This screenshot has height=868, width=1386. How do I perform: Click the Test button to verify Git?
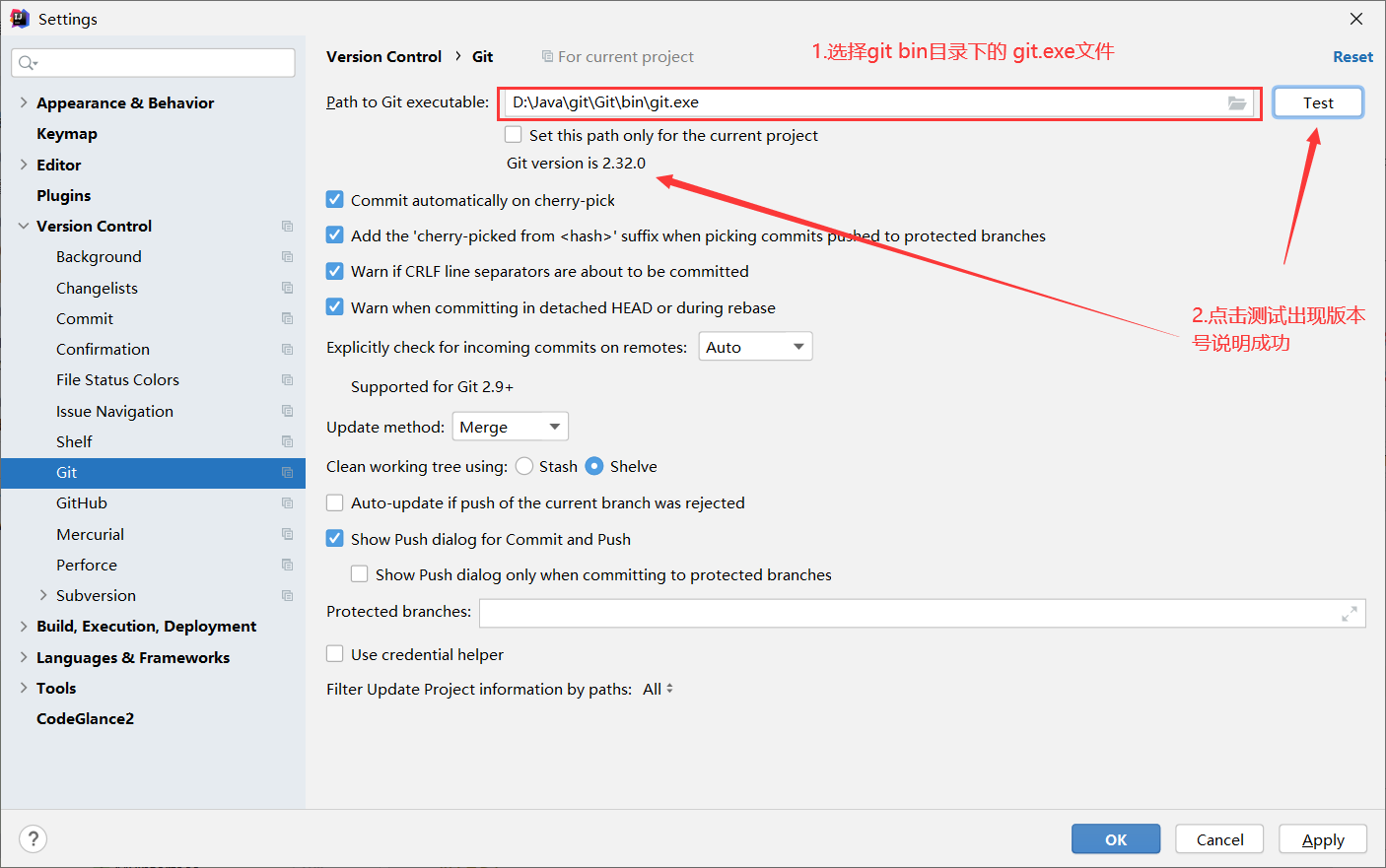pyautogui.click(x=1318, y=101)
